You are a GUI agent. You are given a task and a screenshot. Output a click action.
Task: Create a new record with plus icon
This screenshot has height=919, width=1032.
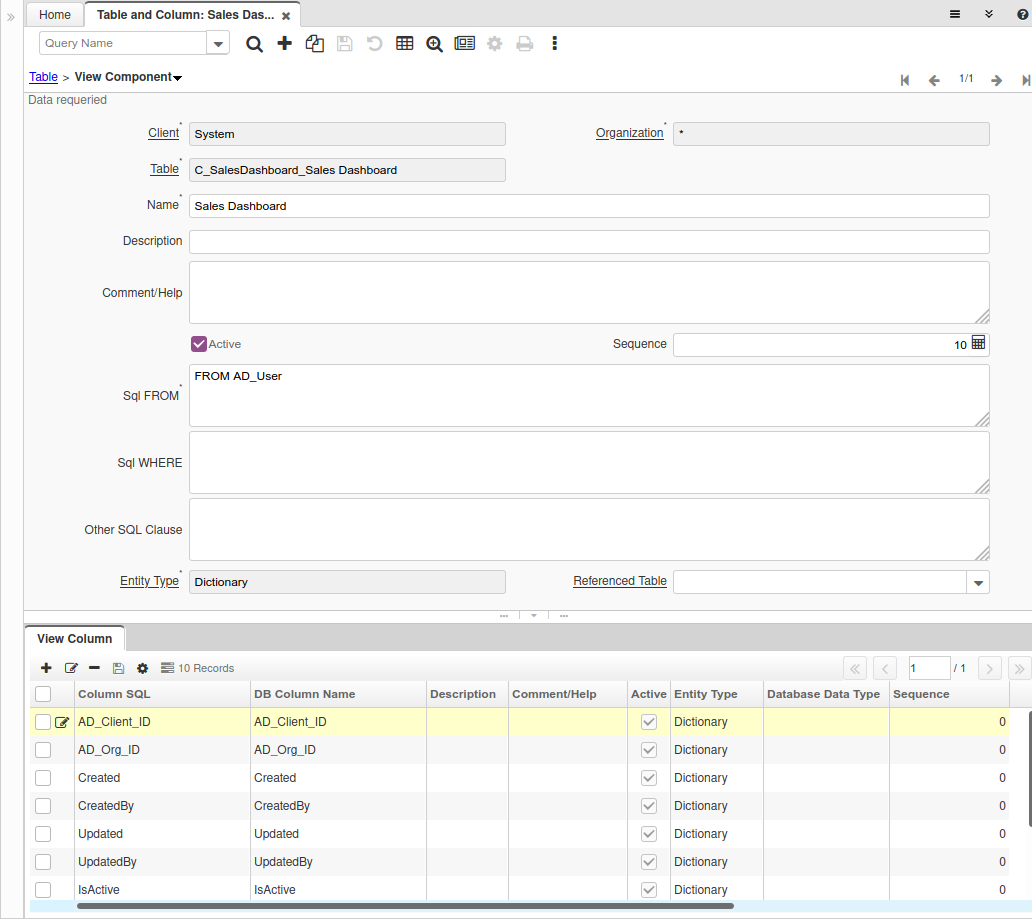click(x=285, y=44)
